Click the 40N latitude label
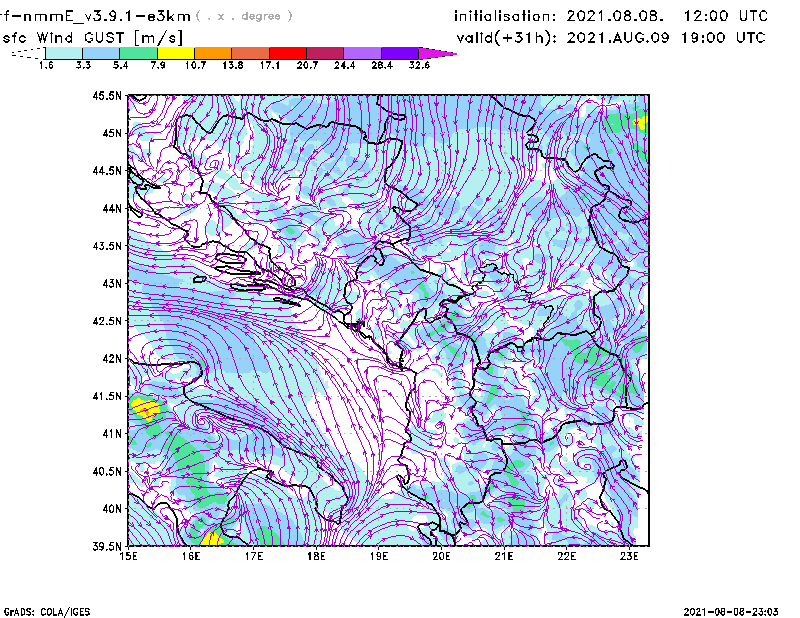Viewport: 800px width, 618px height. (x=112, y=509)
